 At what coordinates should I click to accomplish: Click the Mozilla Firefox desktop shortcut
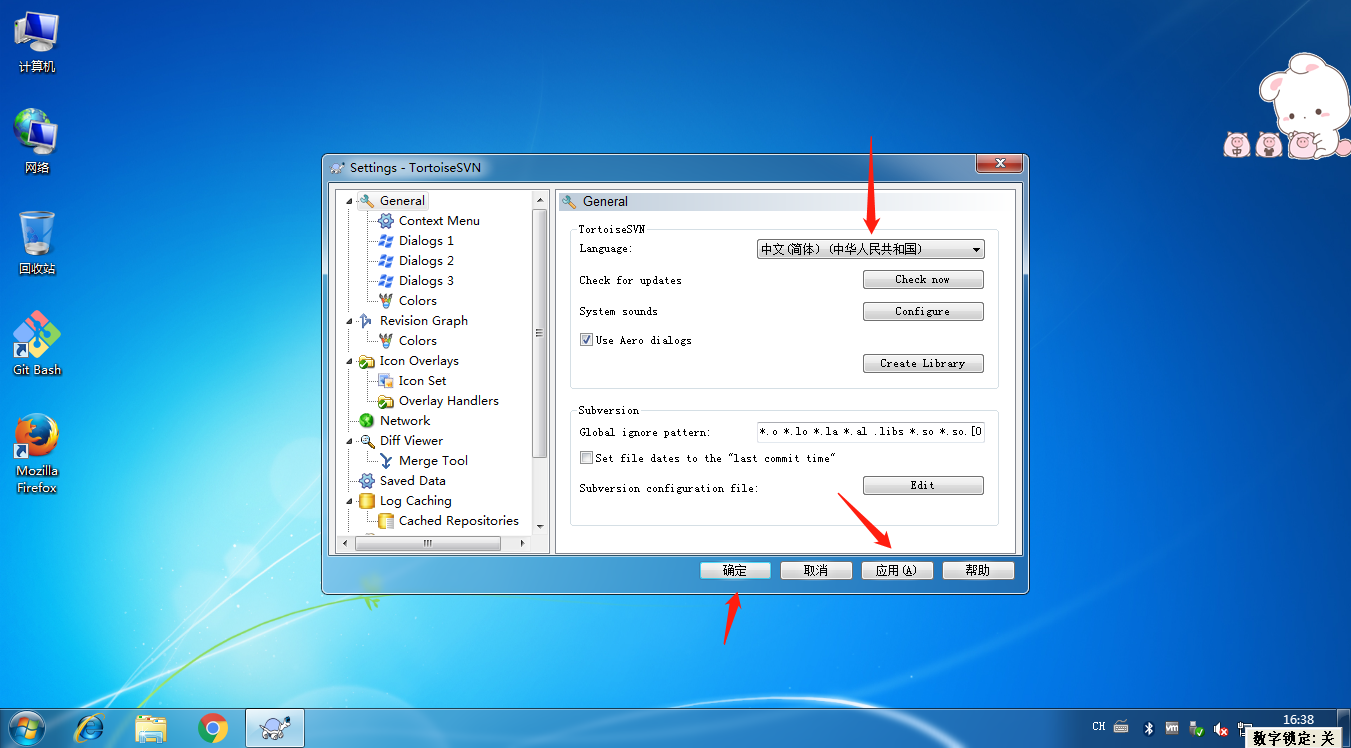tap(37, 454)
